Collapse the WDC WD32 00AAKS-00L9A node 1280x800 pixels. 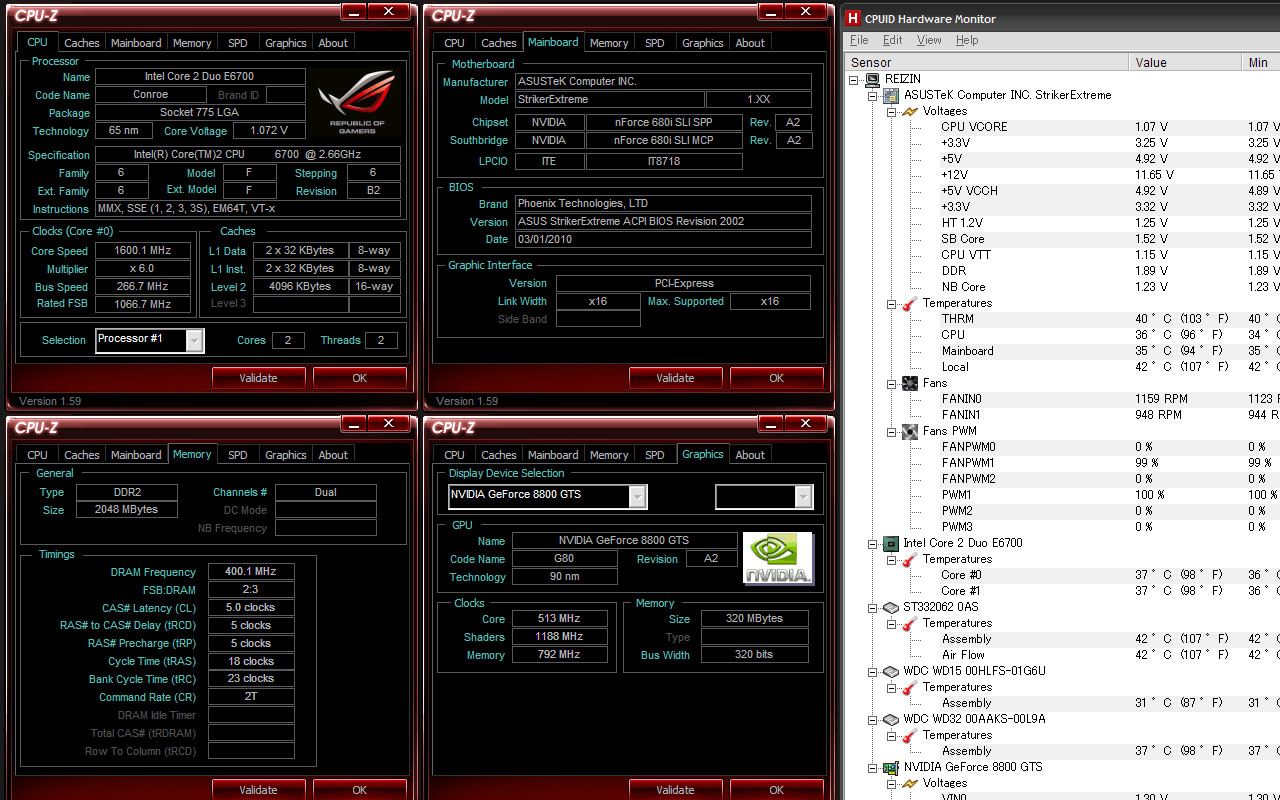point(873,719)
